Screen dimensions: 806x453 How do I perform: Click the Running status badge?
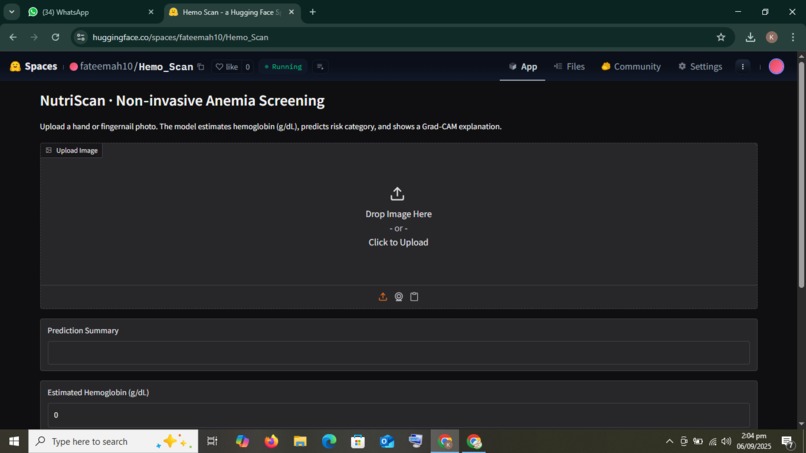pyautogui.click(x=283, y=67)
